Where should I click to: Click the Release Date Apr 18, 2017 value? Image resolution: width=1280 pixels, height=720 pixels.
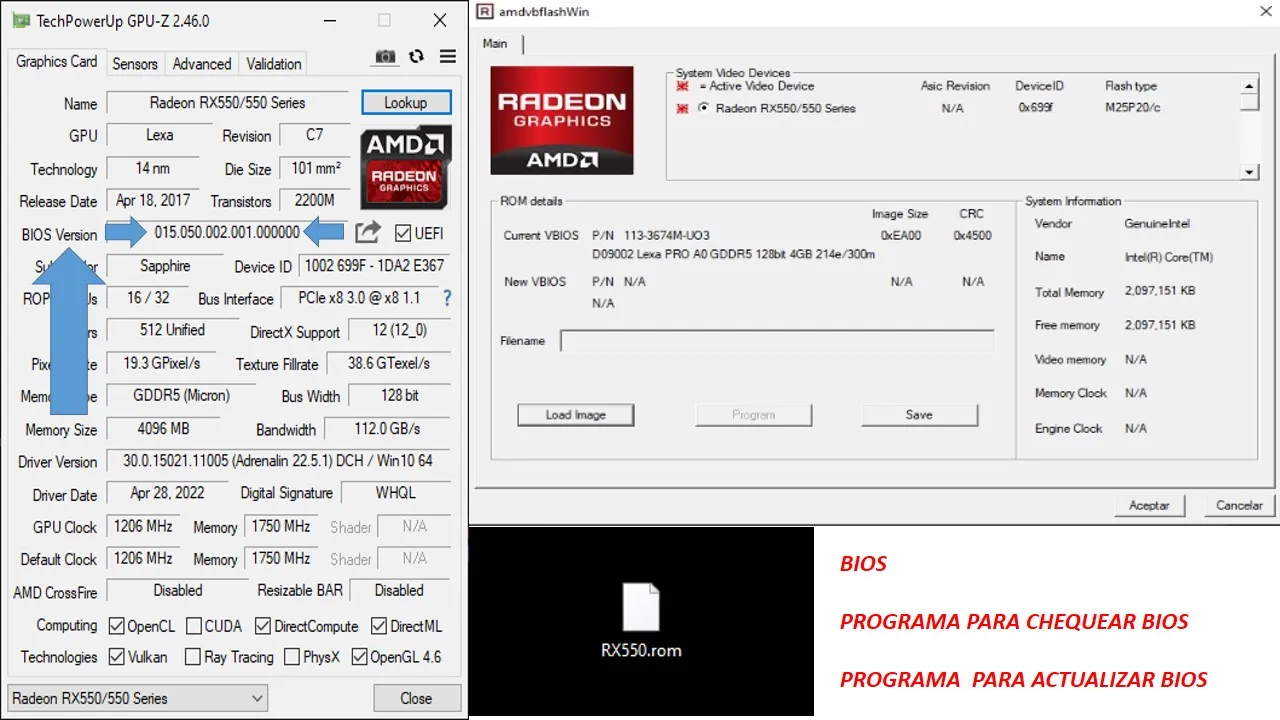coord(153,200)
